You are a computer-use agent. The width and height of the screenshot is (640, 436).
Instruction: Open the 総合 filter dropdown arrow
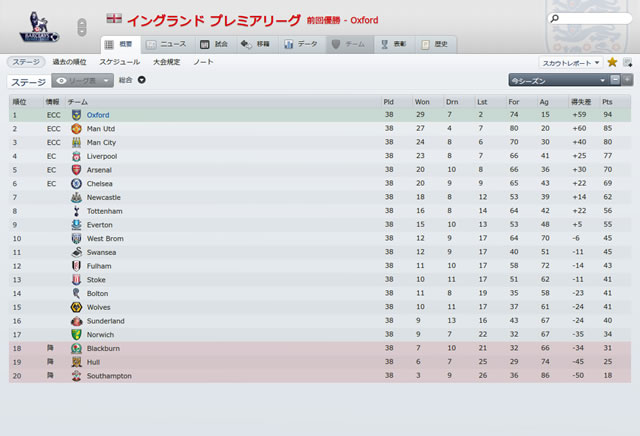[x=142, y=80]
